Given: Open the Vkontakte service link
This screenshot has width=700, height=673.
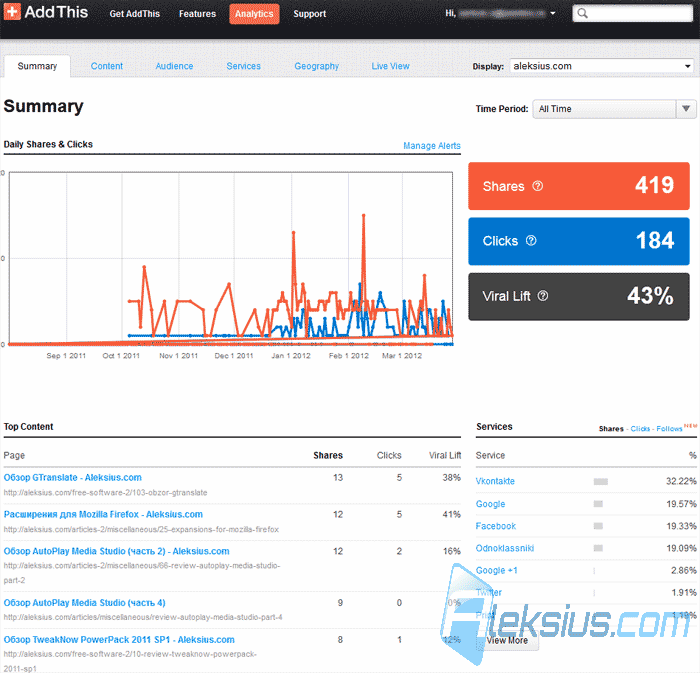Looking at the screenshot, I should click(x=495, y=481).
